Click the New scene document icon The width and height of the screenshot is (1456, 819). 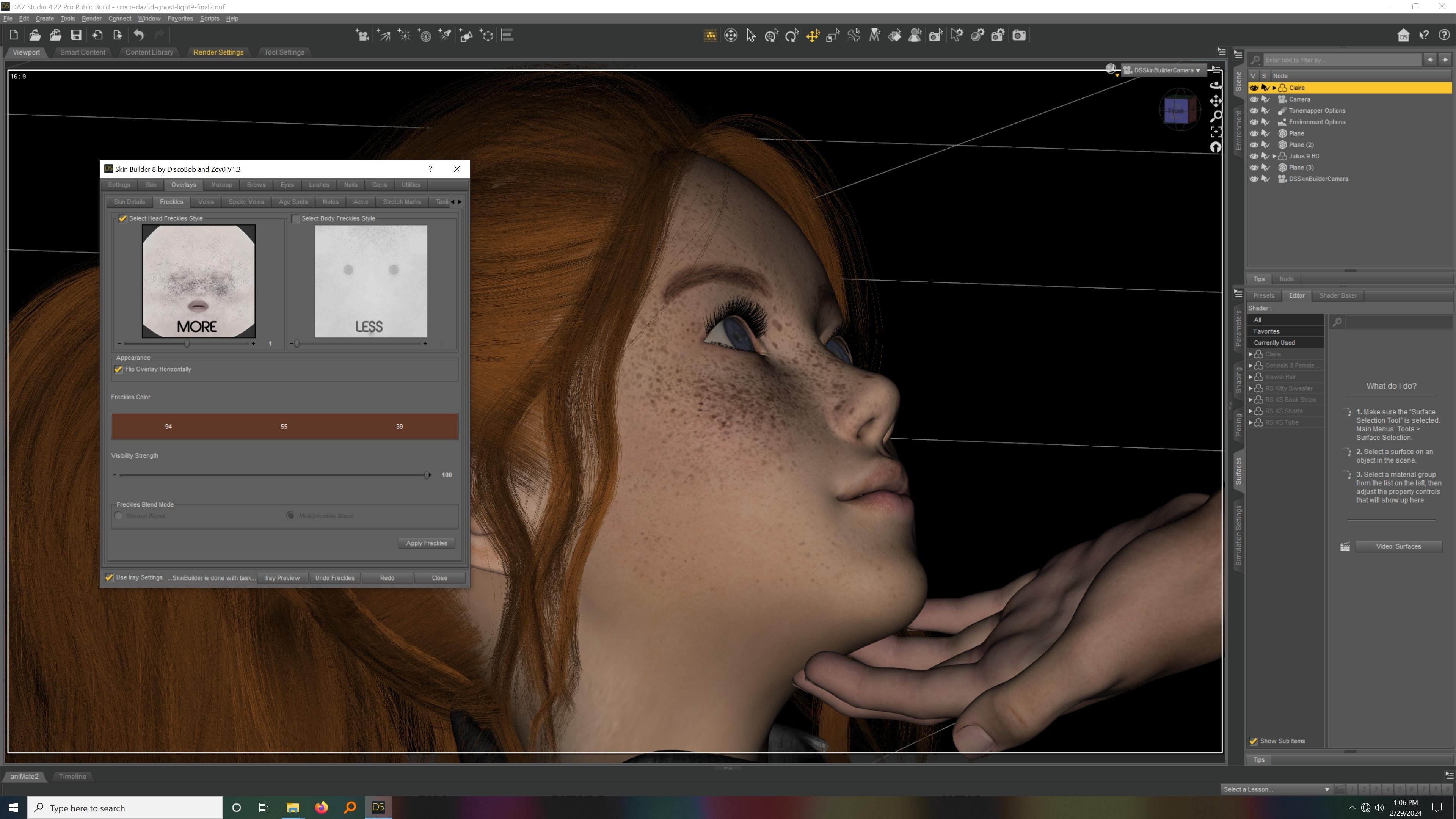(x=14, y=35)
